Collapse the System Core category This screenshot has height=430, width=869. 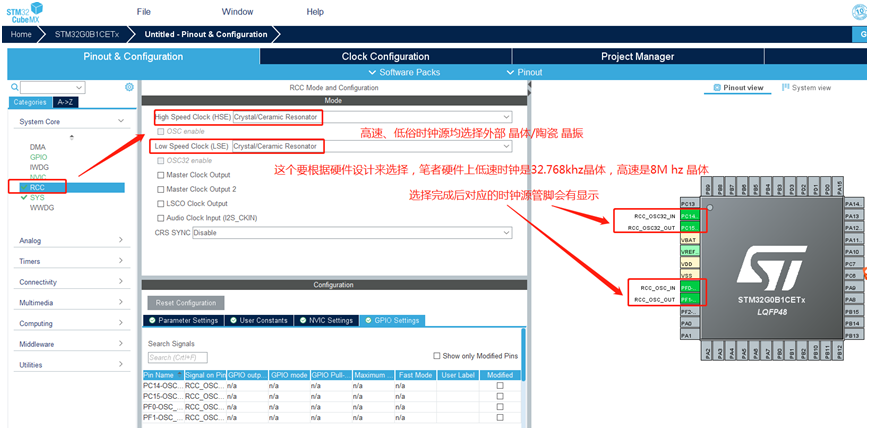click(x=71, y=121)
